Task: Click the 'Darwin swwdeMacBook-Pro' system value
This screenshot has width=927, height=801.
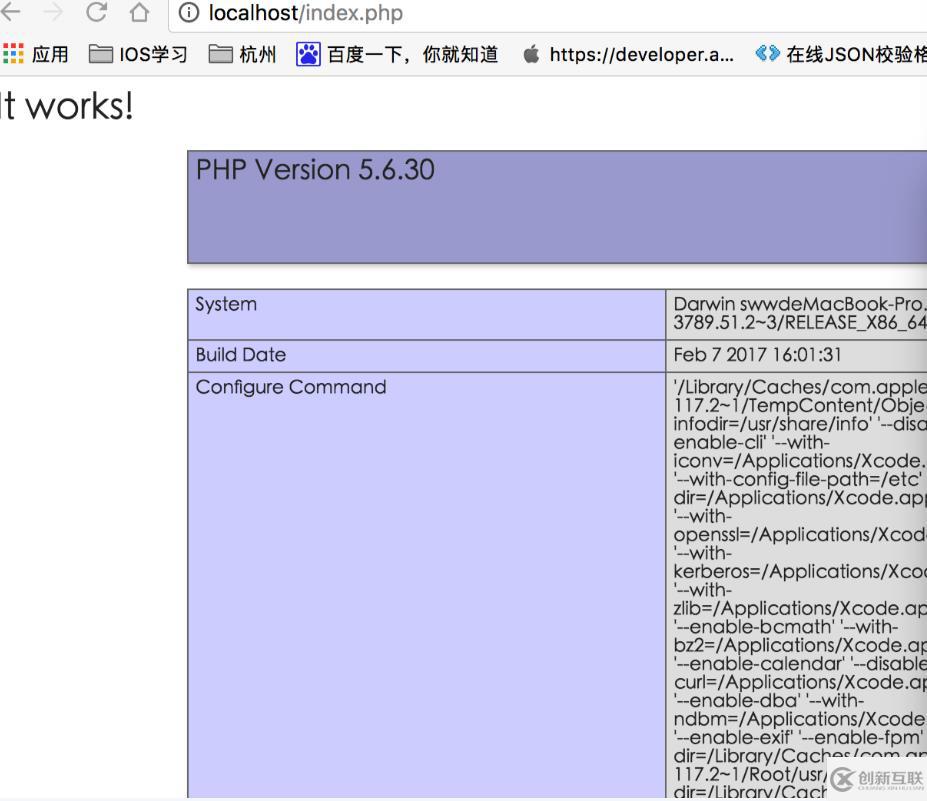Action: pos(799,304)
